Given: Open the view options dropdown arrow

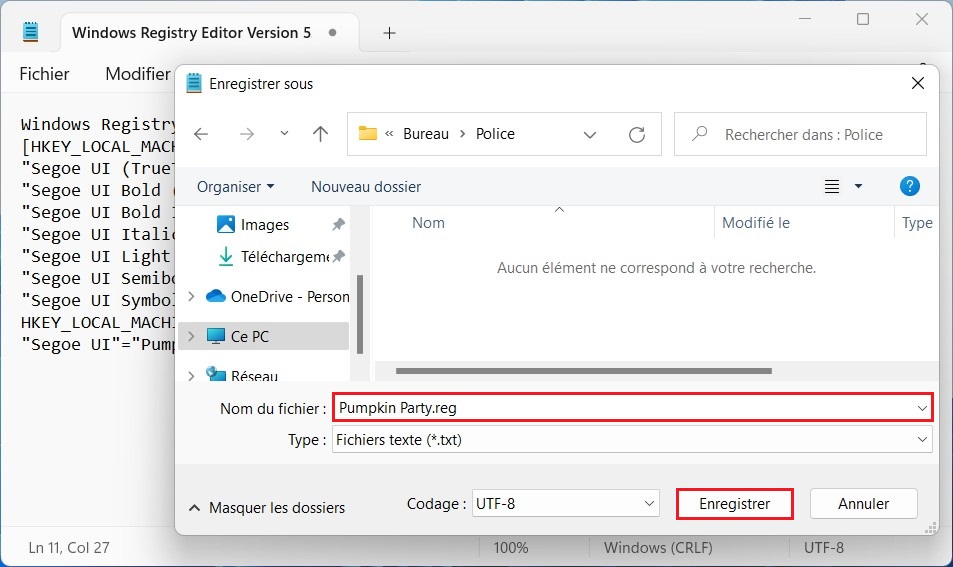Looking at the screenshot, I should pos(858,186).
